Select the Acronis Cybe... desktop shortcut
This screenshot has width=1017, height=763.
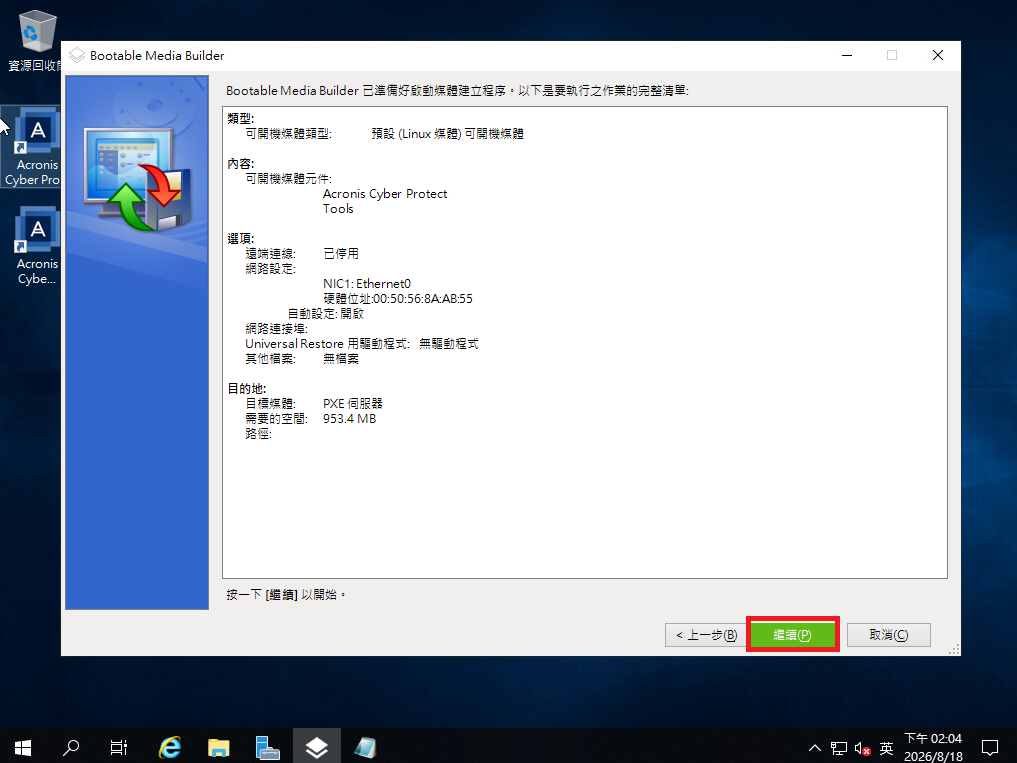click(36, 247)
